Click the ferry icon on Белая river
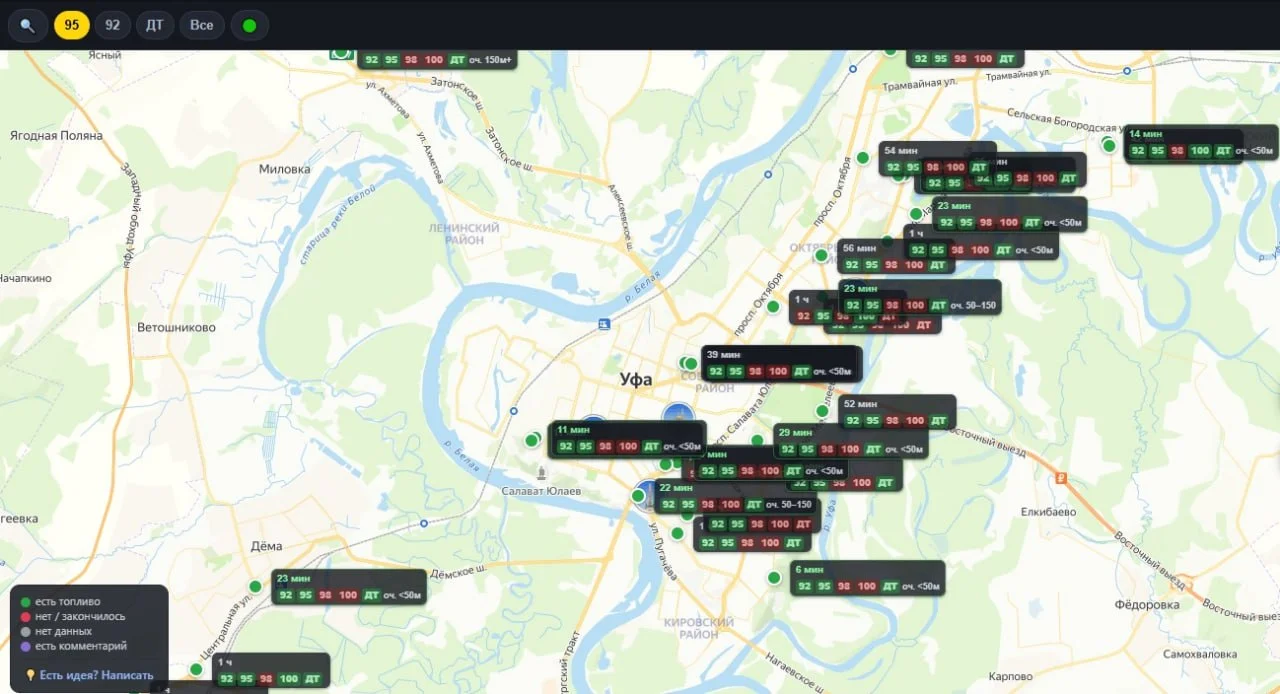 click(x=604, y=324)
